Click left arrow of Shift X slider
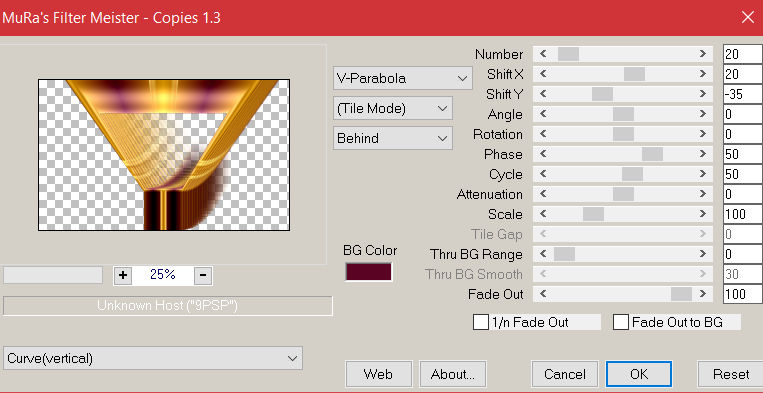 (543, 74)
